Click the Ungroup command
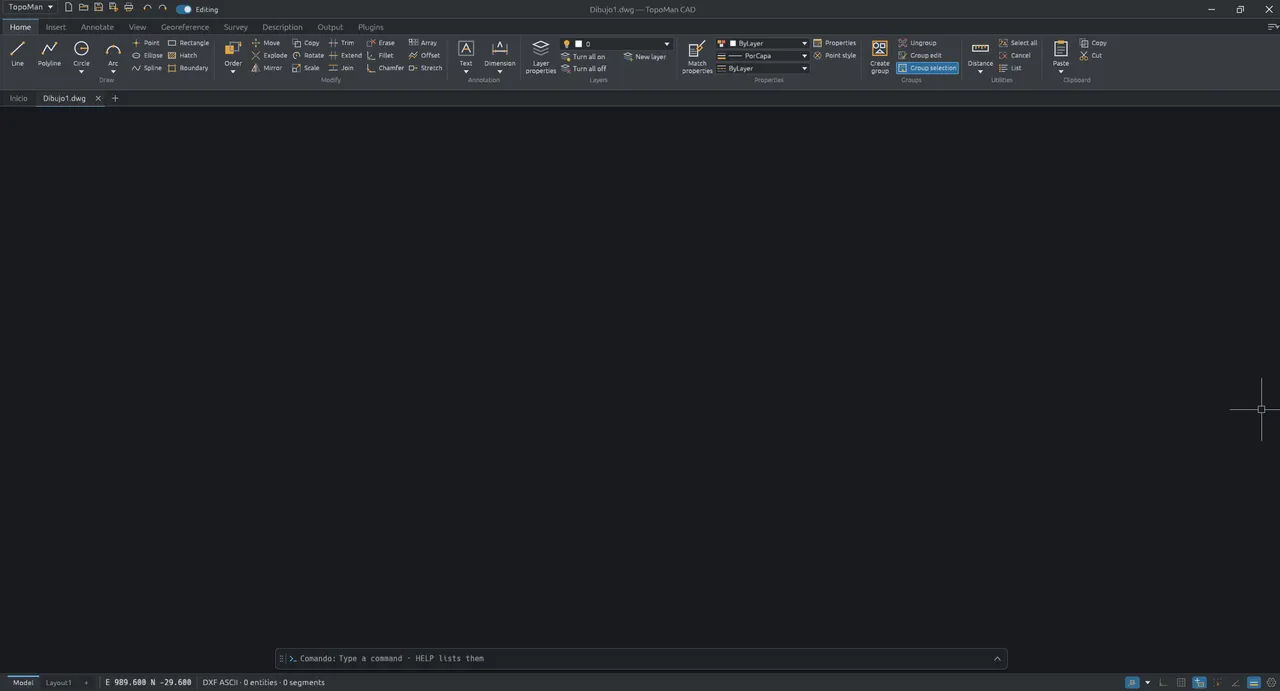Image resolution: width=1280 pixels, height=691 pixels. pyautogui.click(x=917, y=43)
